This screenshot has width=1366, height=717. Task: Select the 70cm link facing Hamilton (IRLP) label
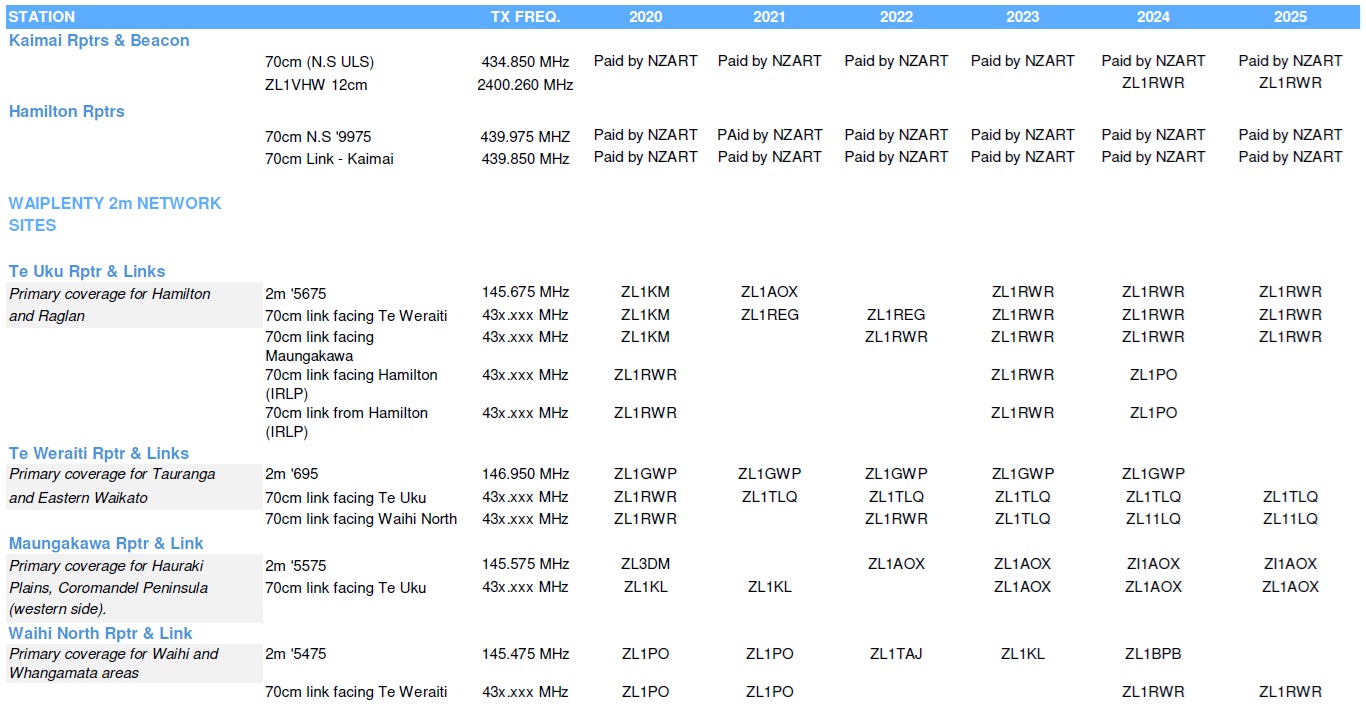pos(351,384)
